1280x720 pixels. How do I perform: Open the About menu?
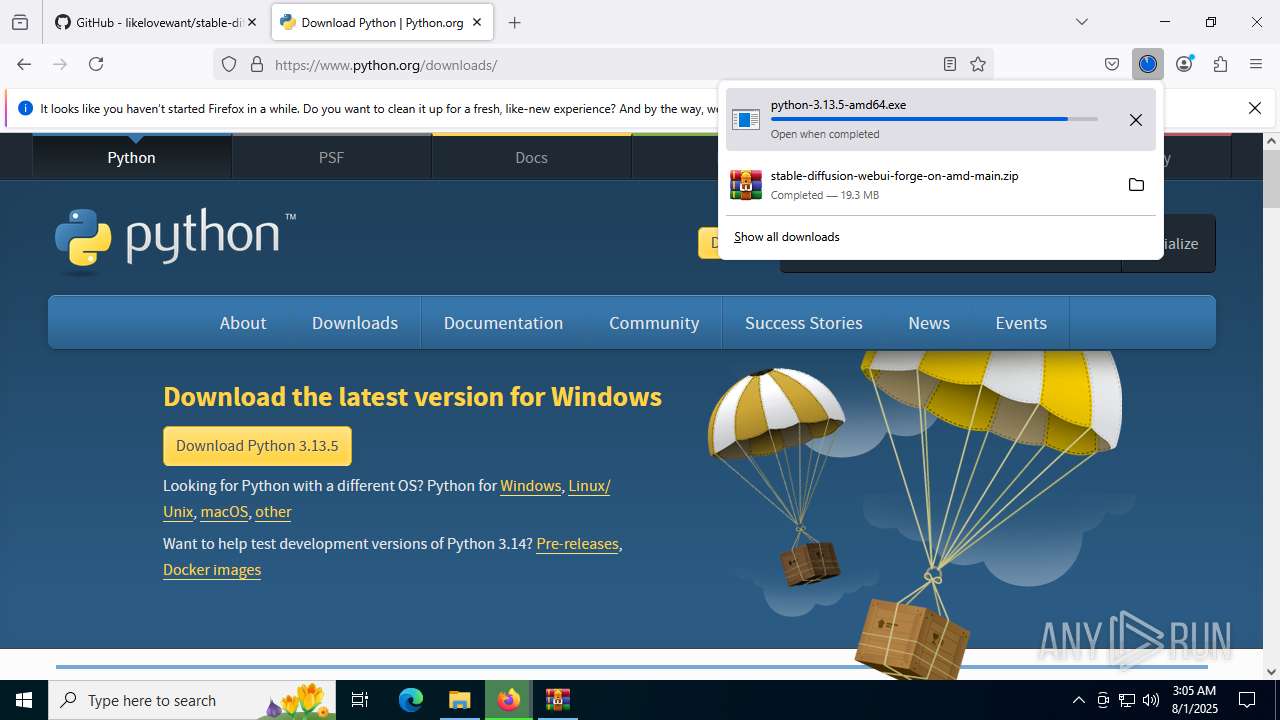point(243,323)
